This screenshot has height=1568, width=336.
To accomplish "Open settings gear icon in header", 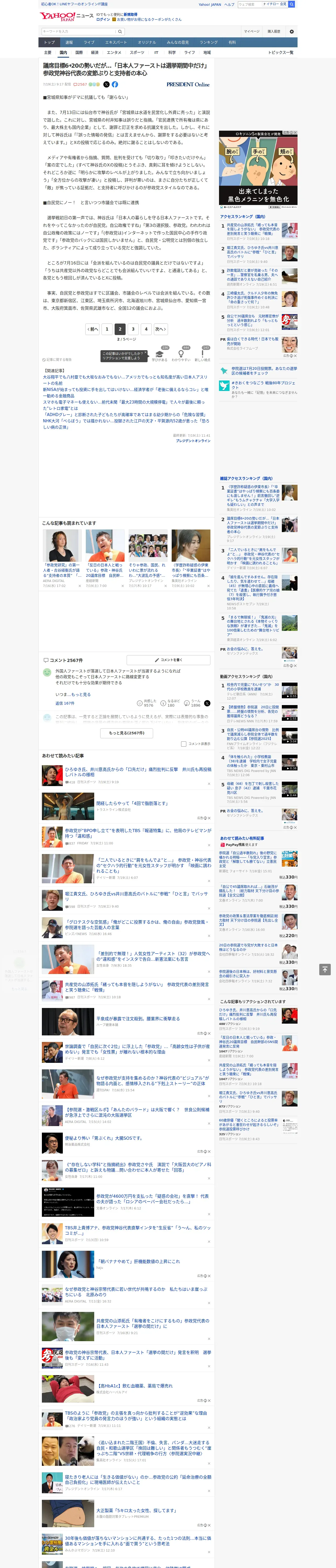I will pos(292,31).
